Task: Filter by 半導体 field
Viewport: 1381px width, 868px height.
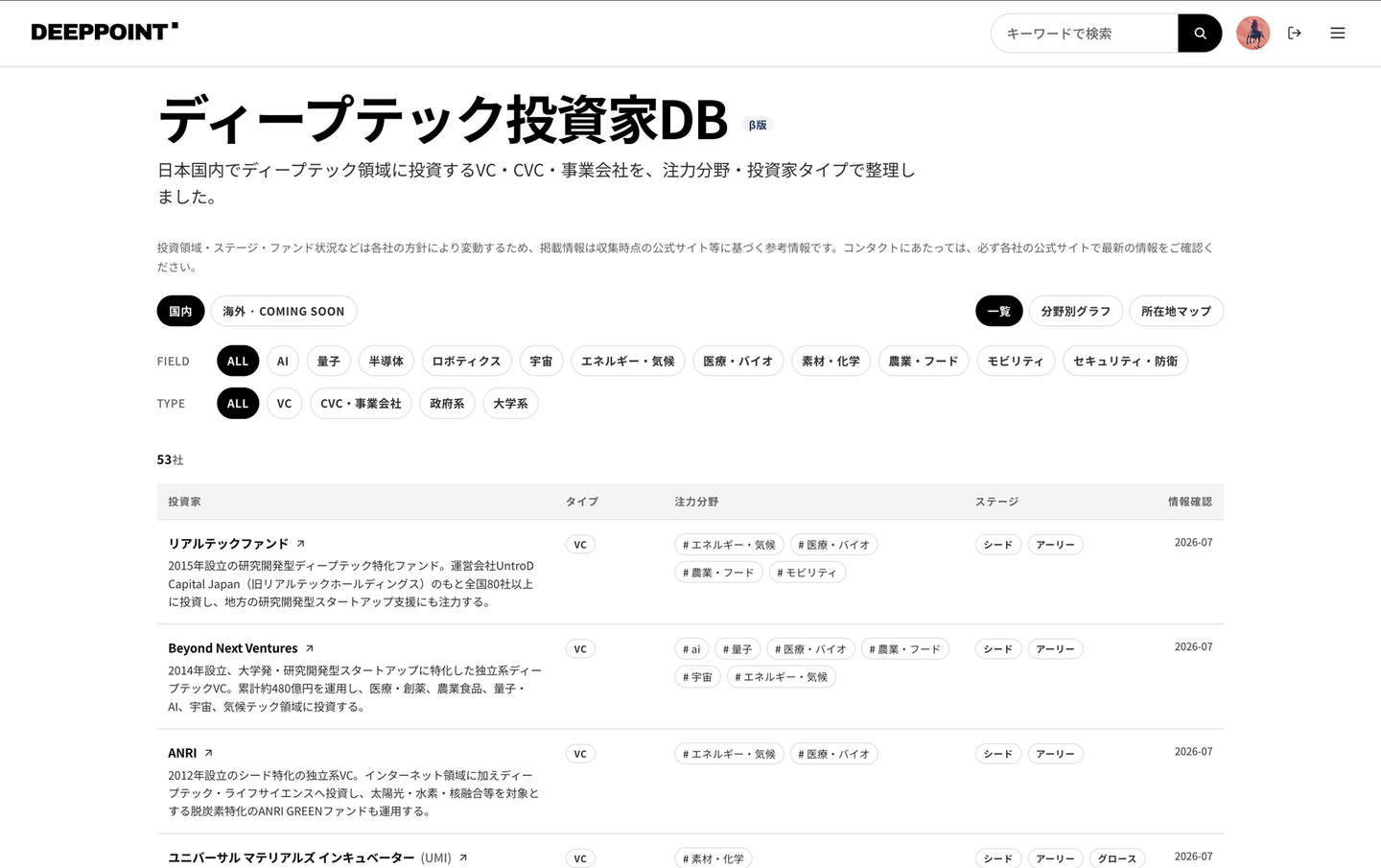Action: pos(386,361)
